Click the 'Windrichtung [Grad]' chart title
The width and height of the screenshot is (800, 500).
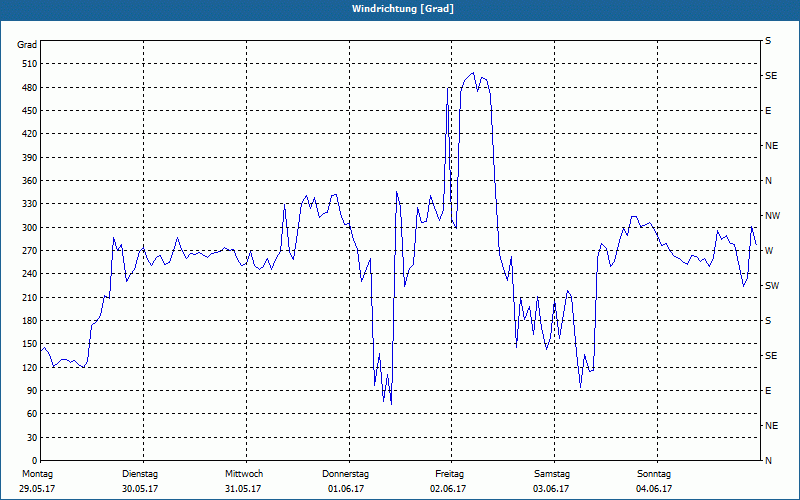click(x=403, y=9)
